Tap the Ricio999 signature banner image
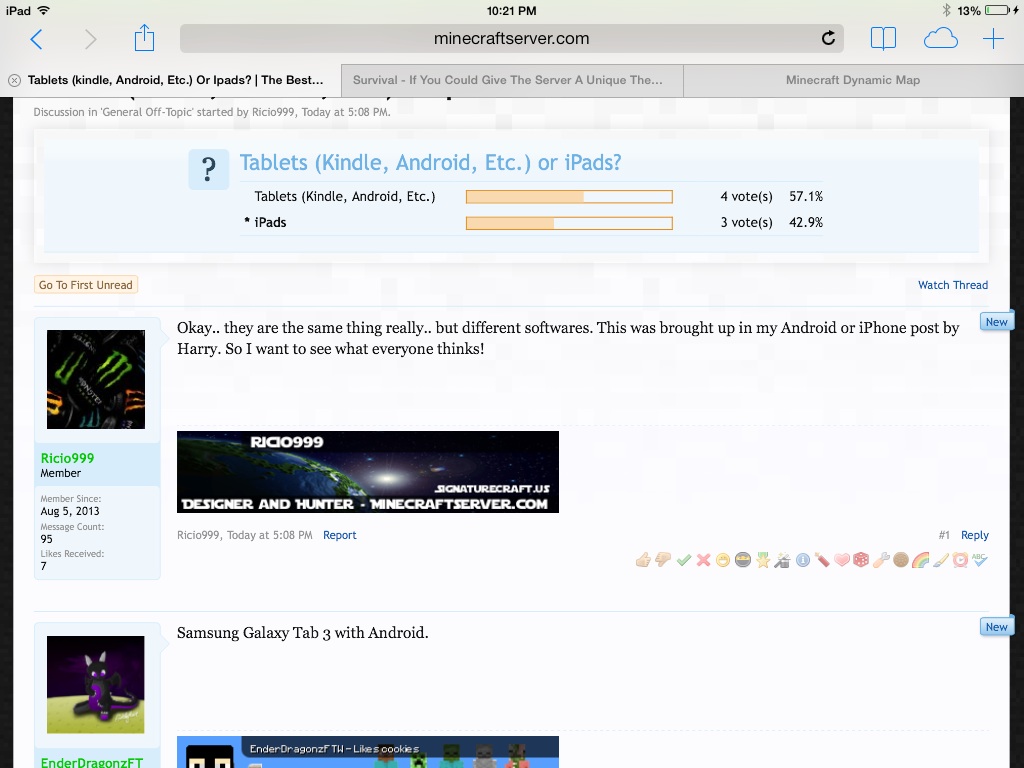1024x768 pixels. tap(368, 472)
